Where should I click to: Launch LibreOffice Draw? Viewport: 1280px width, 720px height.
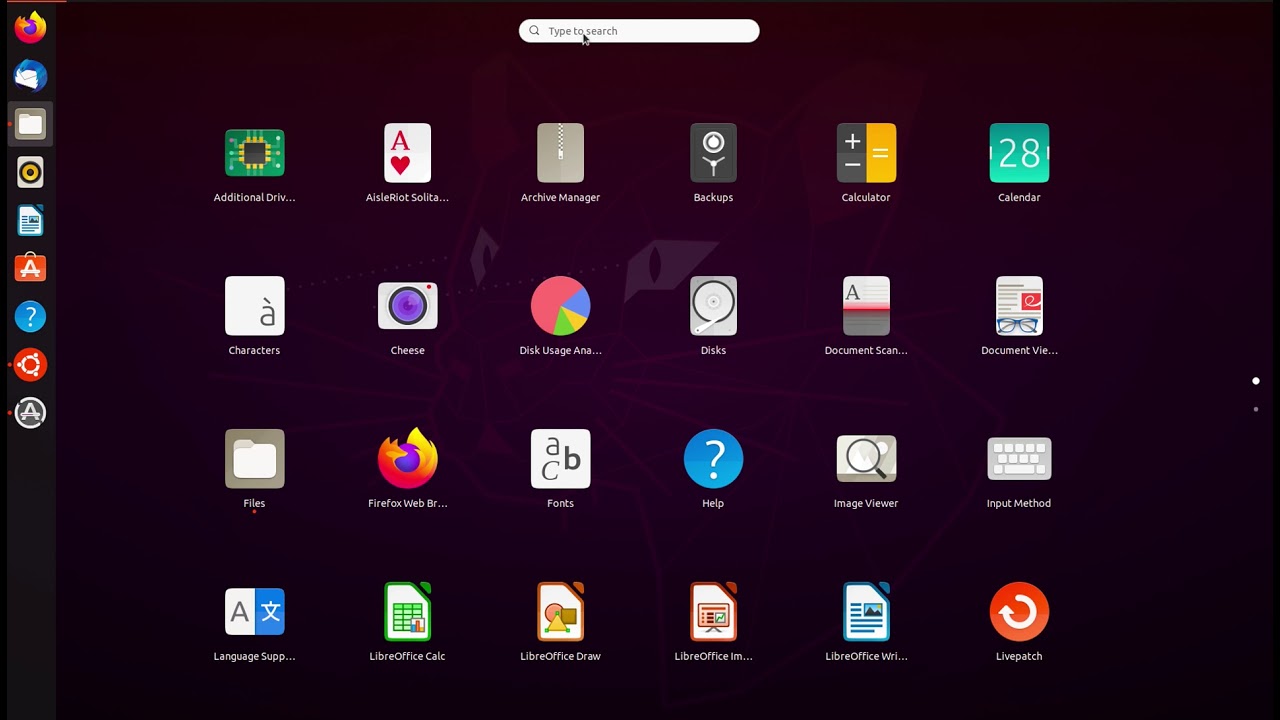pyautogui.click(x=560, y=613)
